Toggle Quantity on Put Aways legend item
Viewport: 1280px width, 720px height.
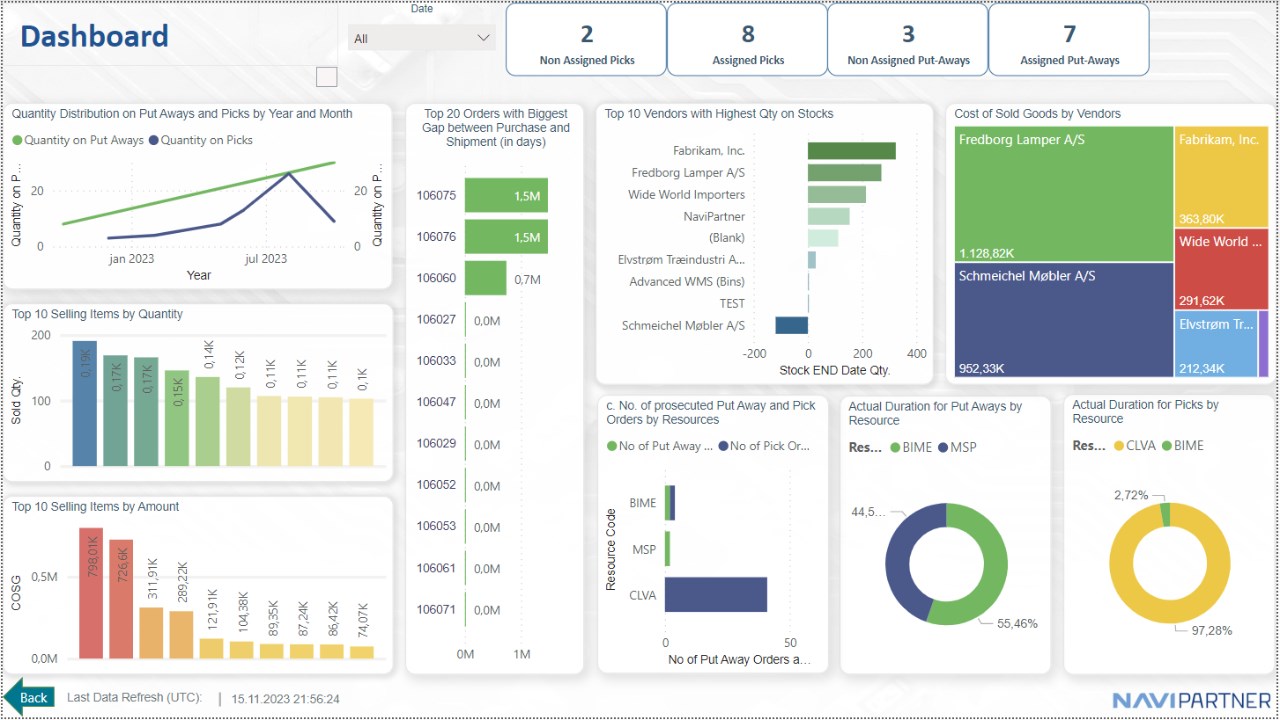point(78,140)
